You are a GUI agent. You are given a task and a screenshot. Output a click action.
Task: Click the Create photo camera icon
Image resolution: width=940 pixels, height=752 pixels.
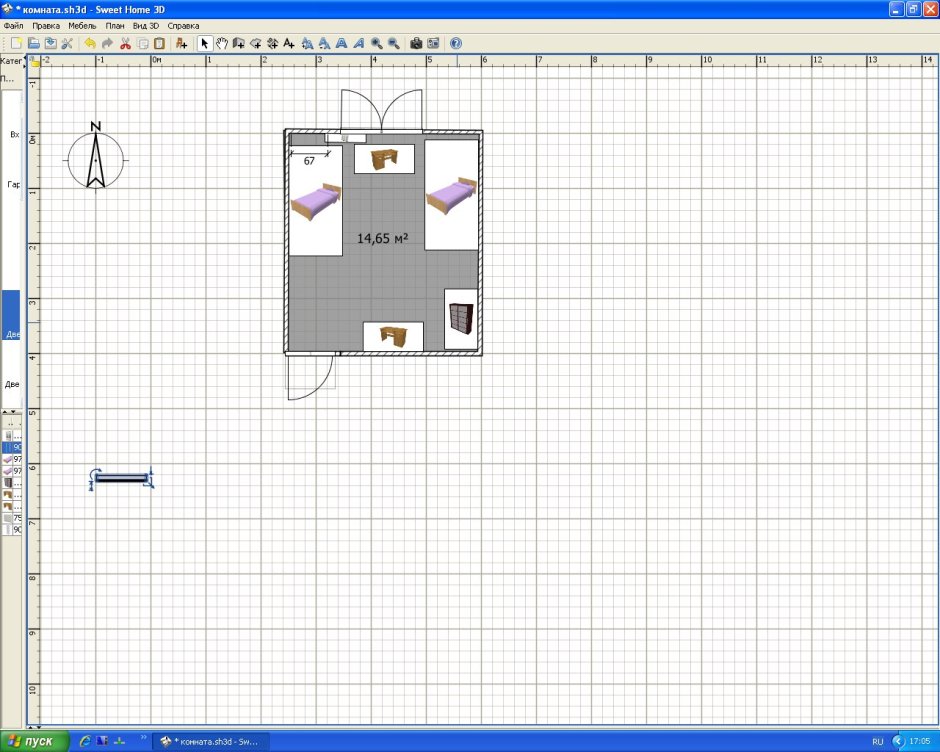416,43
